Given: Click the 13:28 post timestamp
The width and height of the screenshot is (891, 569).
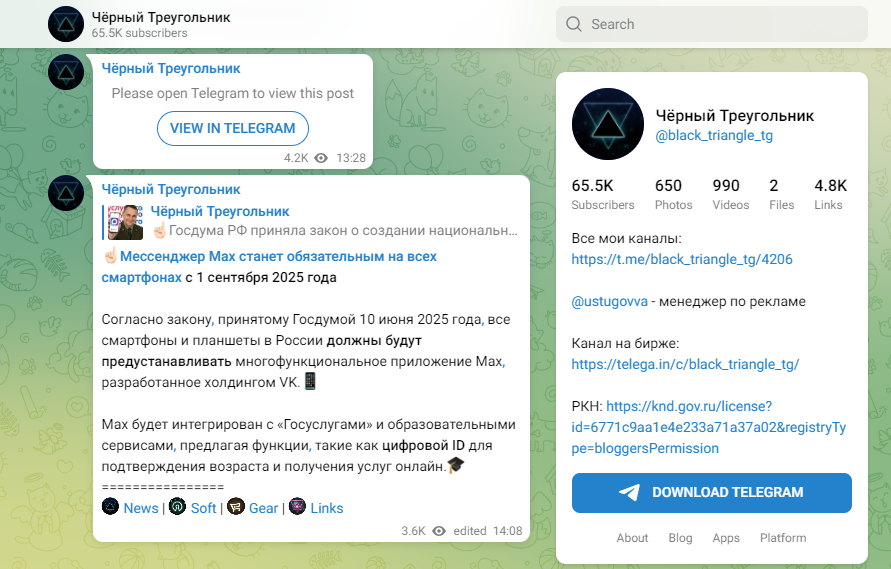Looking at the screenshot, I should 351,158.
